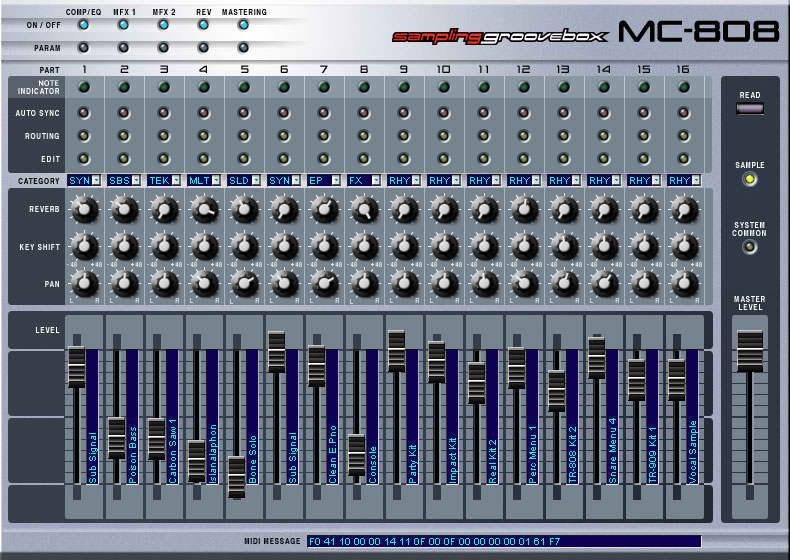Screen dimensions: 790x560
Task: Click NOTE INDICATOR LED for part 7
Action: (x=324, y=87)
